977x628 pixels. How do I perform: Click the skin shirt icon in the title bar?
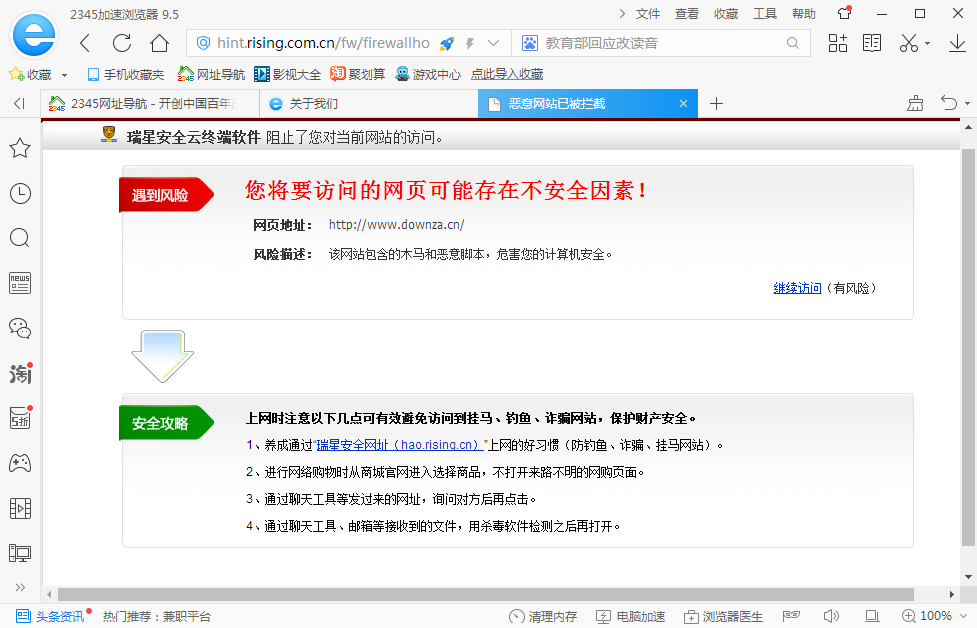coord(844,13)
